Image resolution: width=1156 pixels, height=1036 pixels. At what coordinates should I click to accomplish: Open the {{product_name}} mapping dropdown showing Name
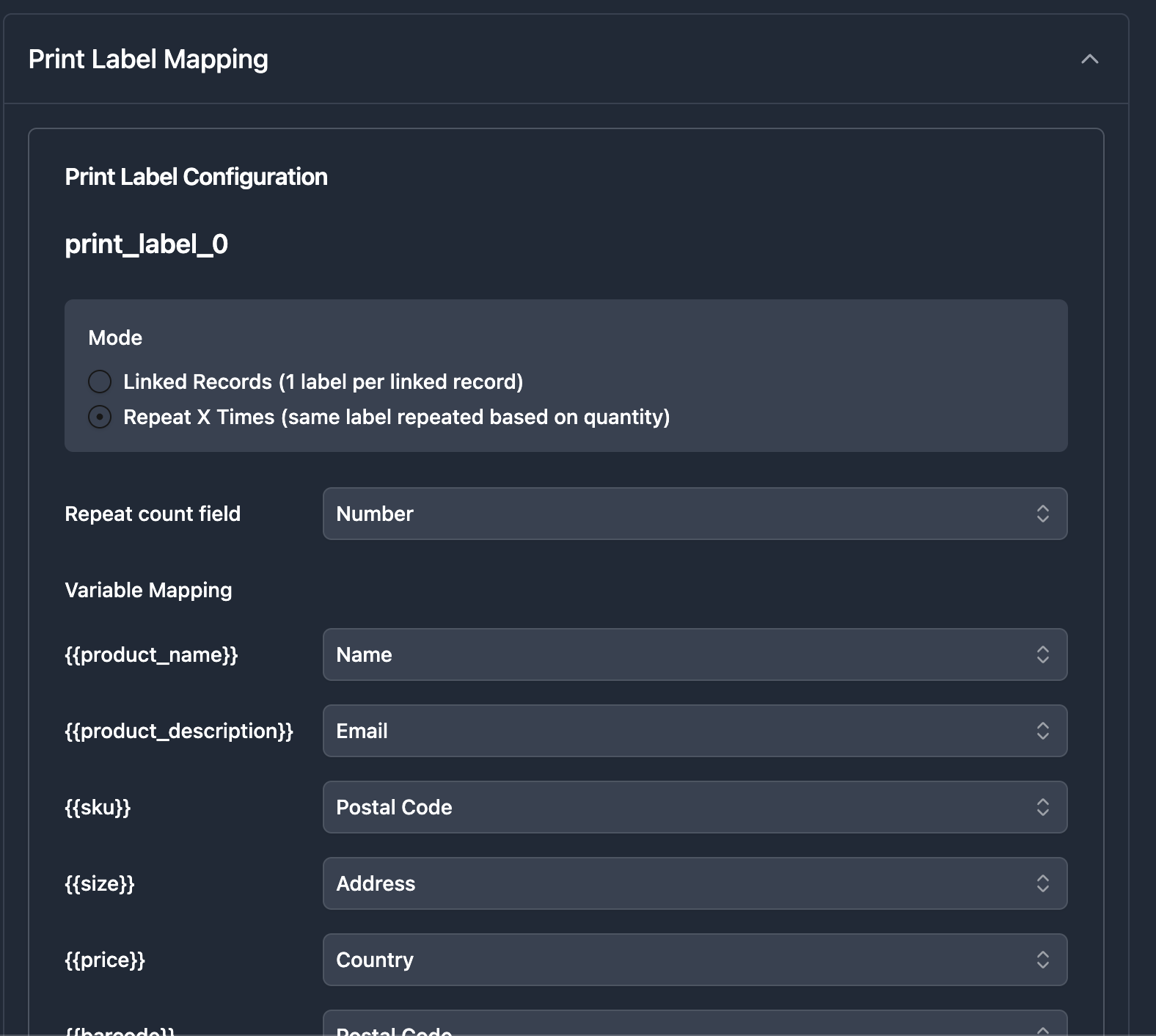(694, 654)
